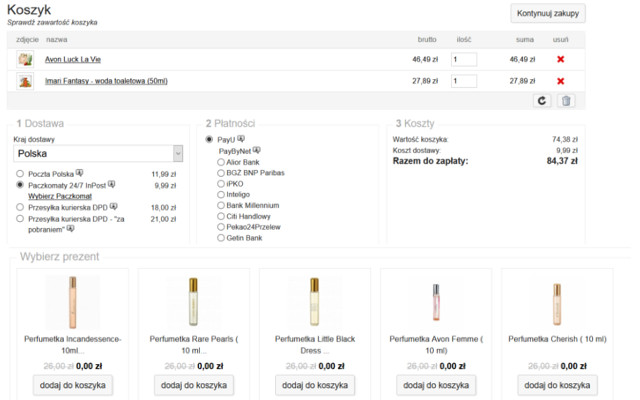Click the Razem do zapłaty total 84,37 zł

(562, 161)
